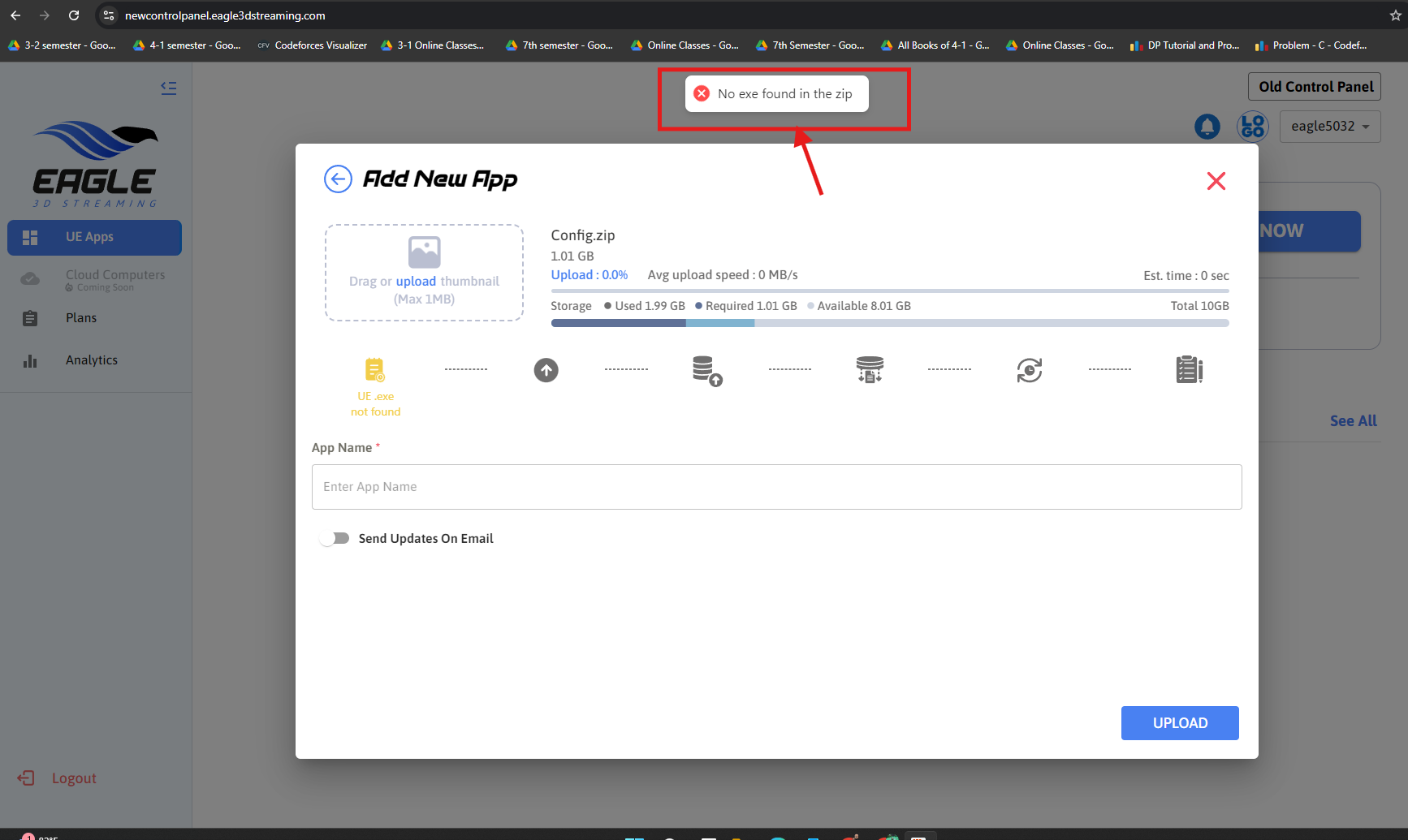This screenshot has height=840, width=1408.
Task: Open the UE Apps section
Action: coord(94,237)
